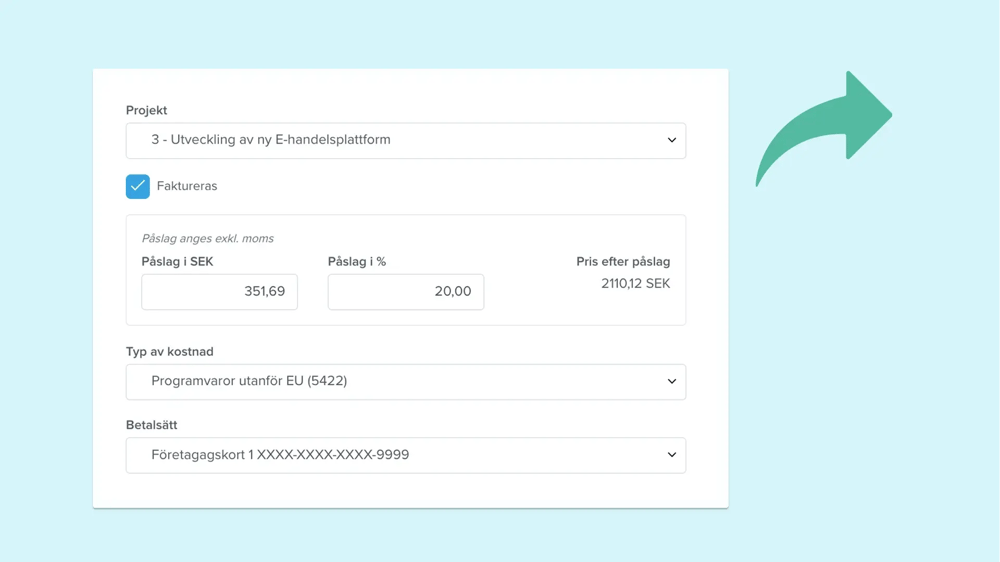1000x562 pixels.
Task: Click the "Betalsätt" field label
Action: [x=151, y=425]
